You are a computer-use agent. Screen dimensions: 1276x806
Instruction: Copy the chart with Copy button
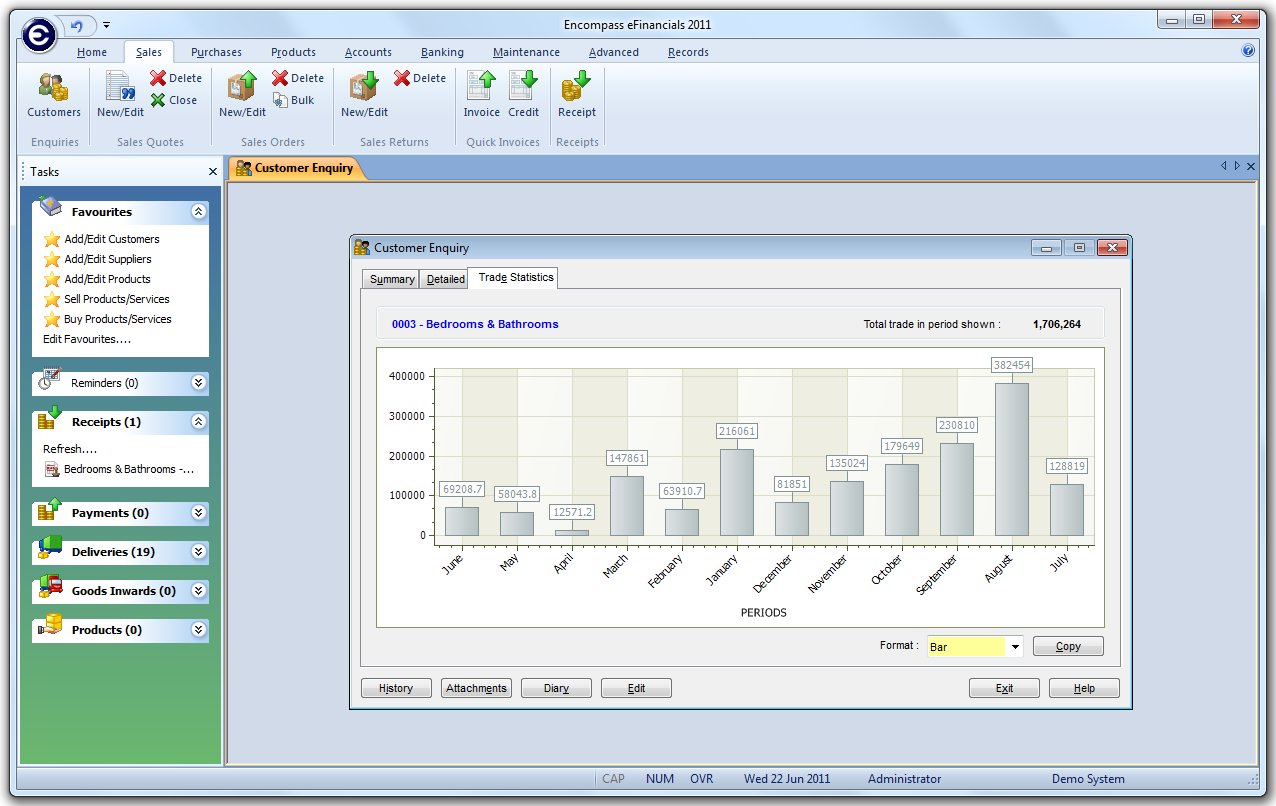[1068, 646]
